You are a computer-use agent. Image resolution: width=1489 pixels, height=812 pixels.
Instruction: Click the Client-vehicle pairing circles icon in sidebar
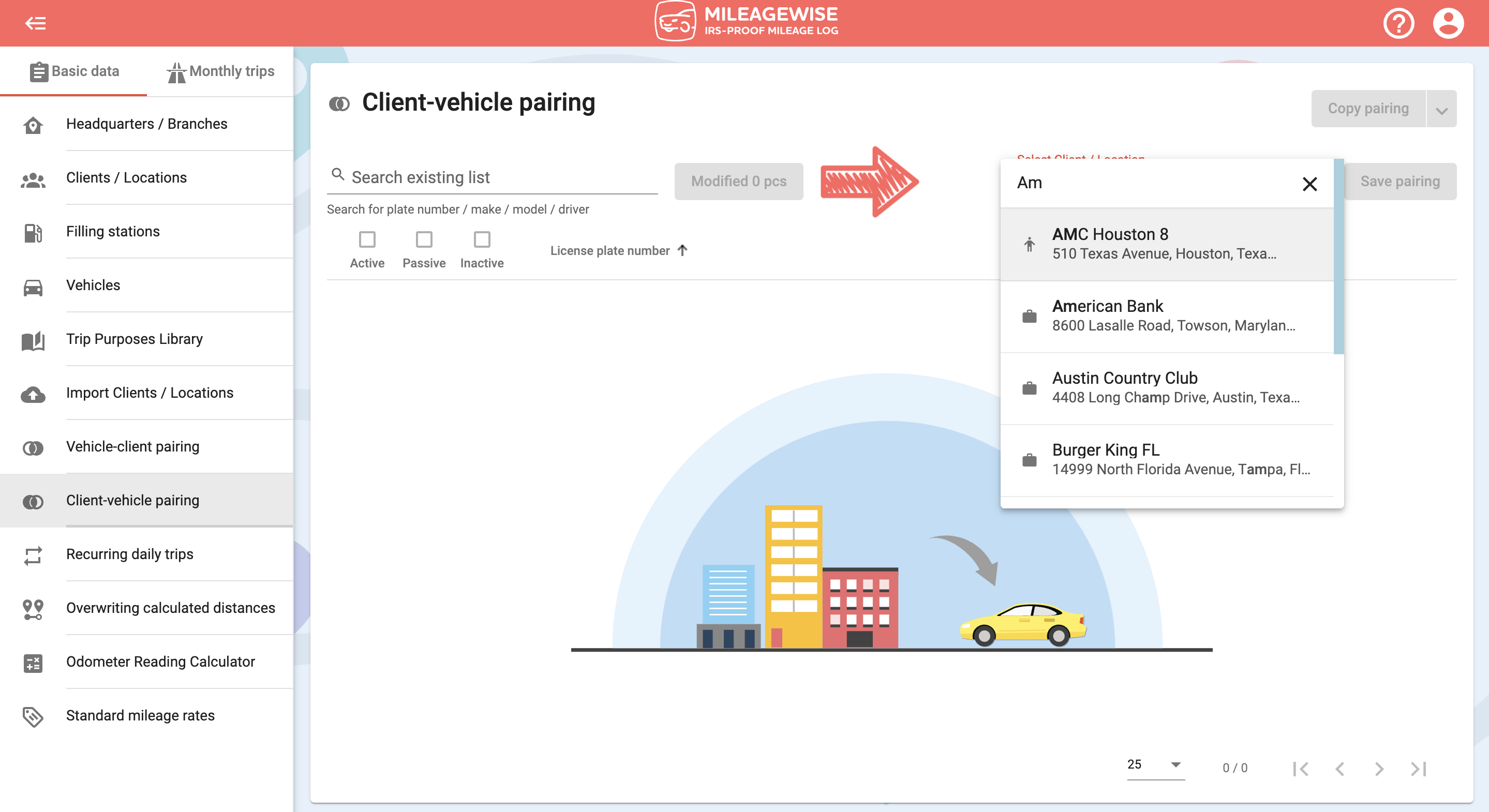33,502
